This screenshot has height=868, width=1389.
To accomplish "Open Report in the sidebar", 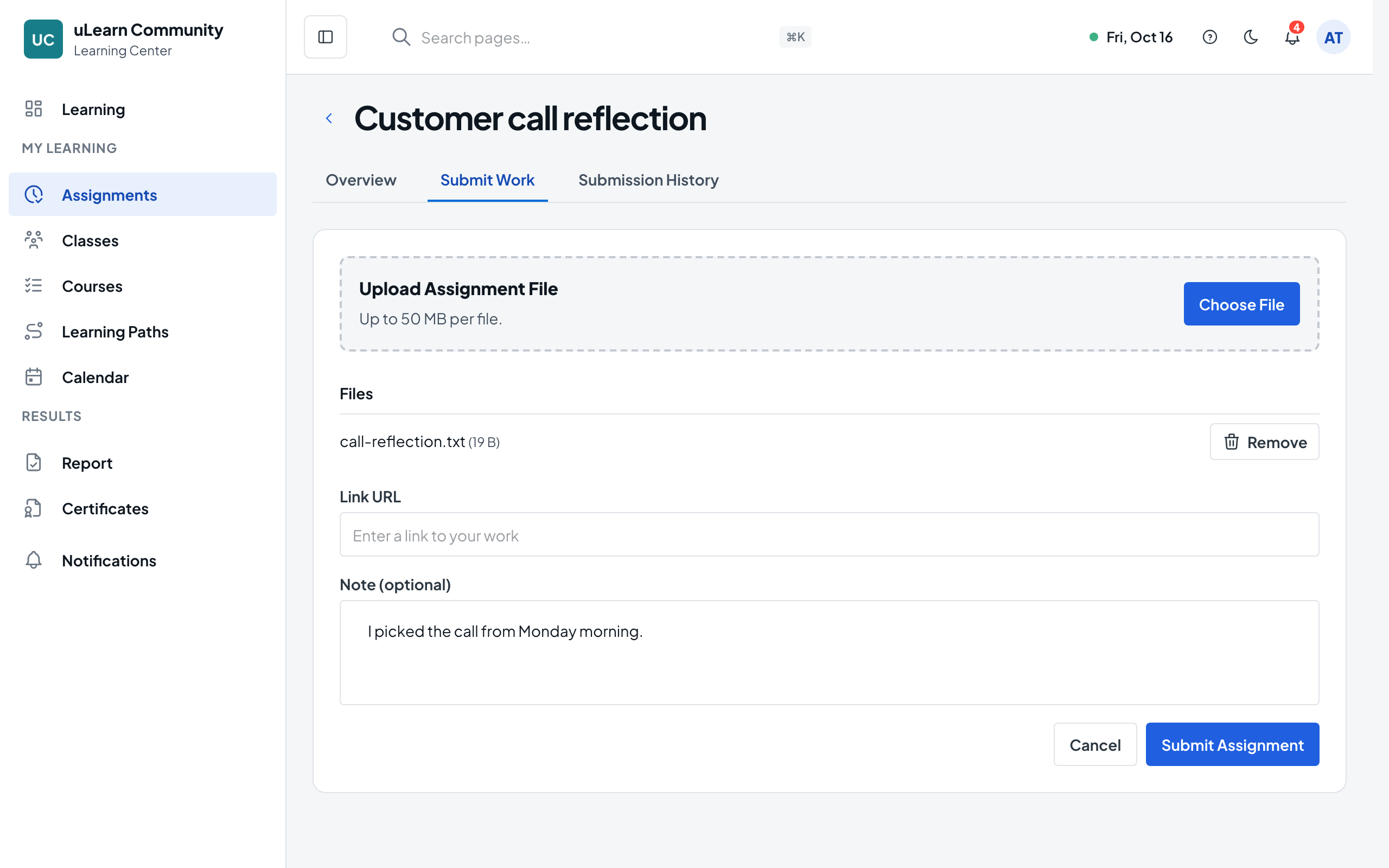I will point(142,463).
